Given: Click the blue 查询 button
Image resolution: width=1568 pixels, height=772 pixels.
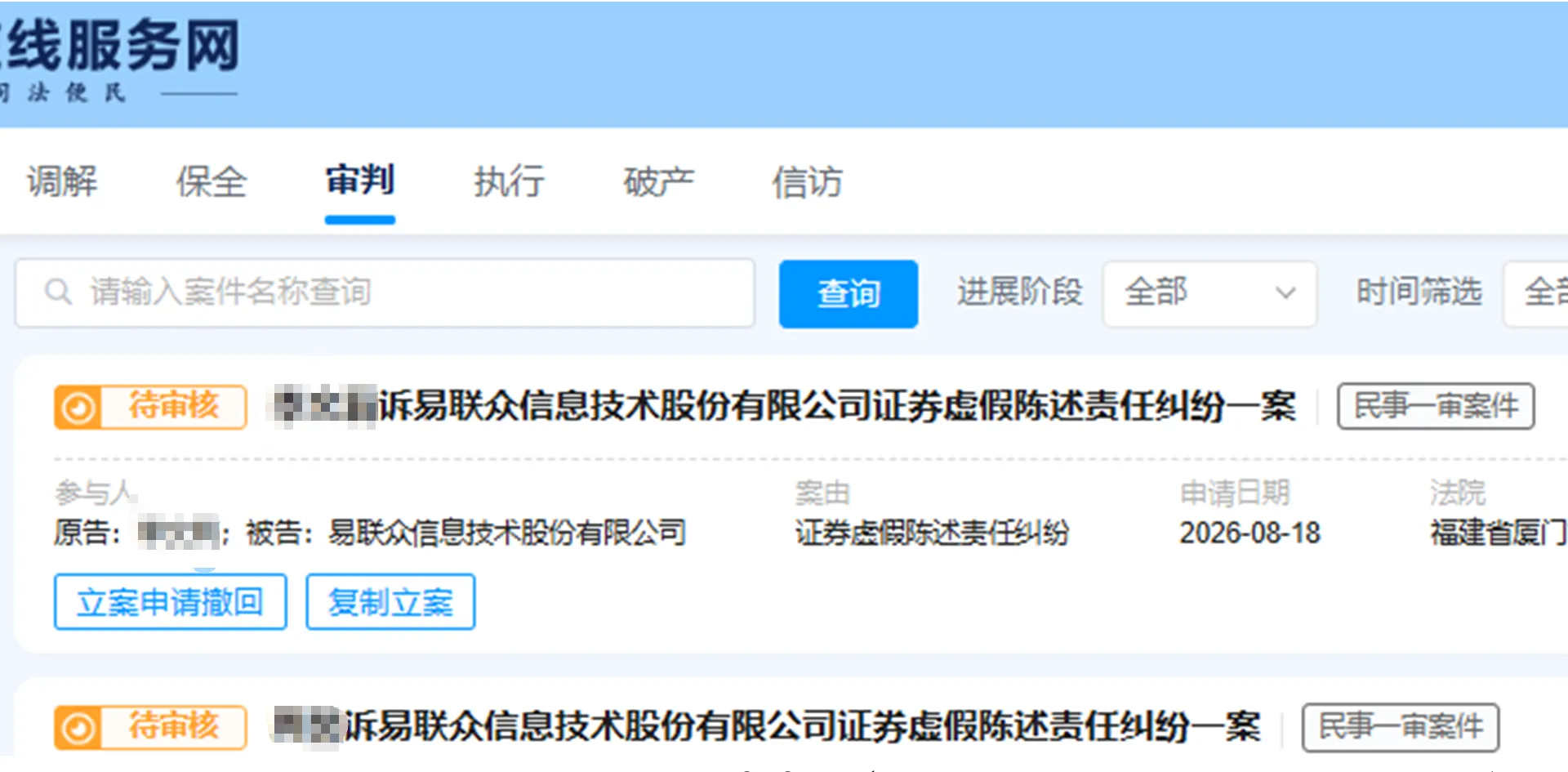Looking at the screenshot, I should point(849,293).
